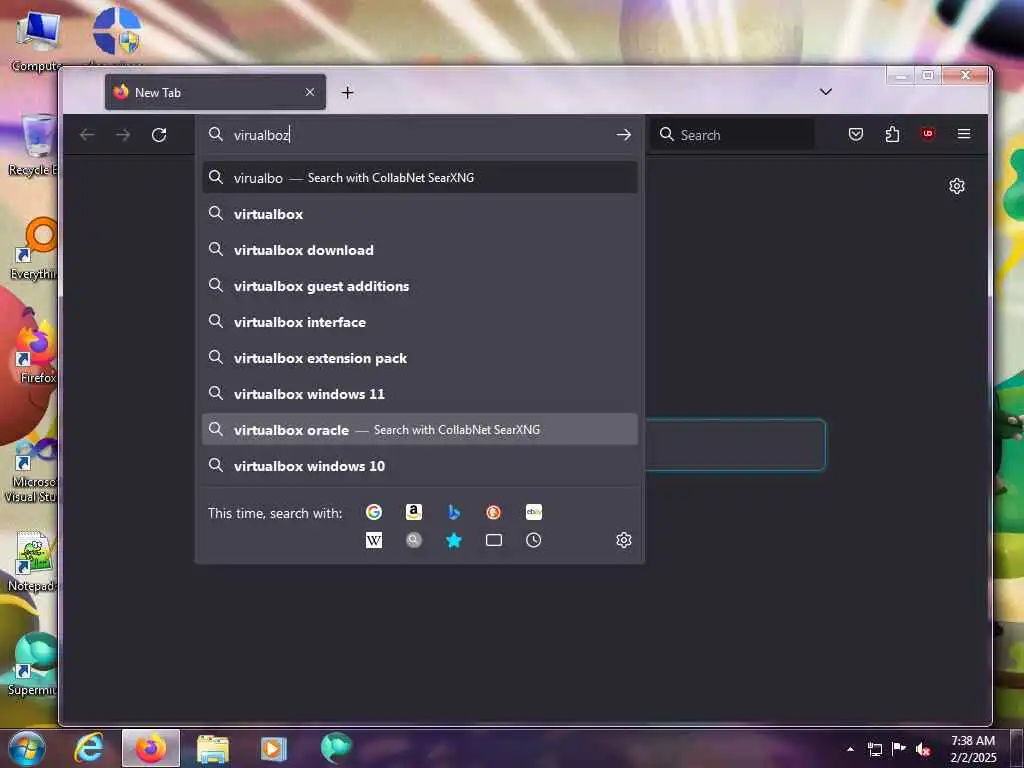Click the new tab page search field
The image size is (1024, 768).
735,445
